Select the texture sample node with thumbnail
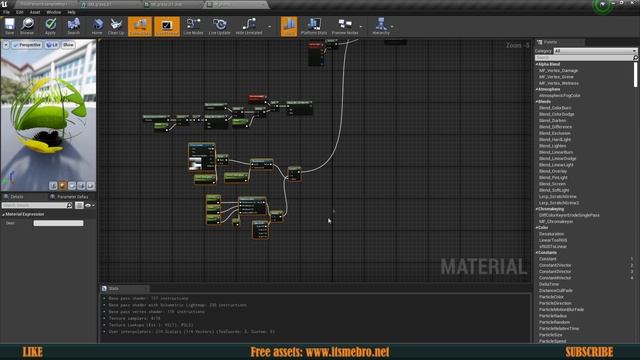This screenshot has height=360, width=640. tap(202, 156)
